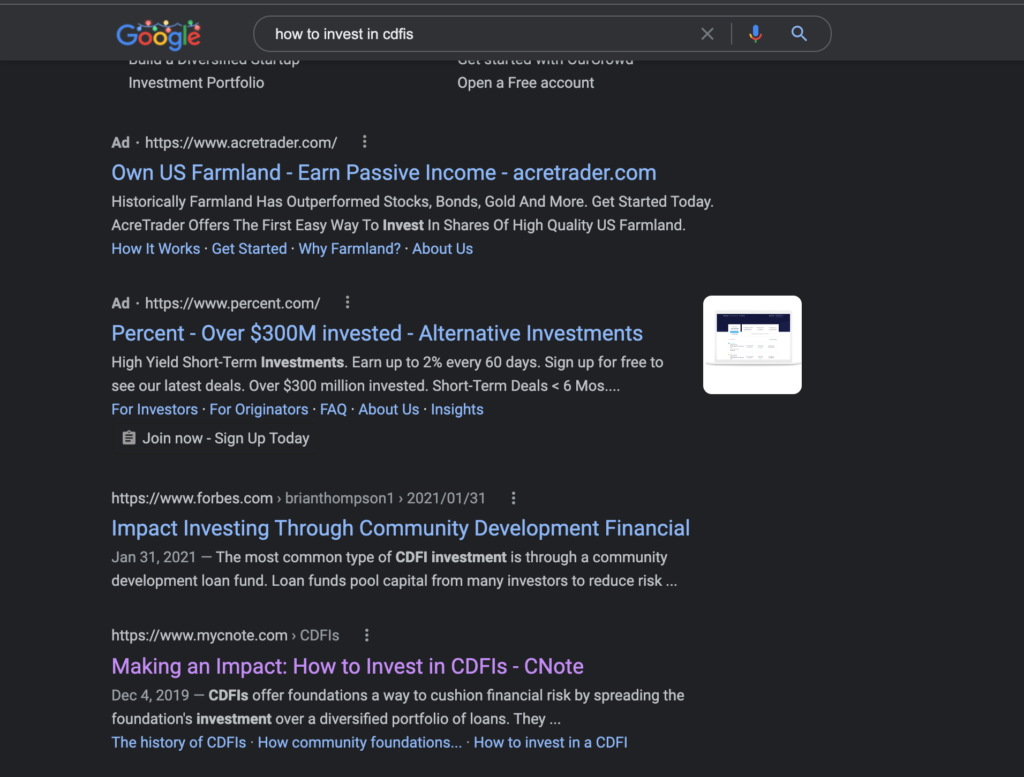Open Forbes Impact Investing article
The image size is (1024, 777).
[x=400, y=528]
